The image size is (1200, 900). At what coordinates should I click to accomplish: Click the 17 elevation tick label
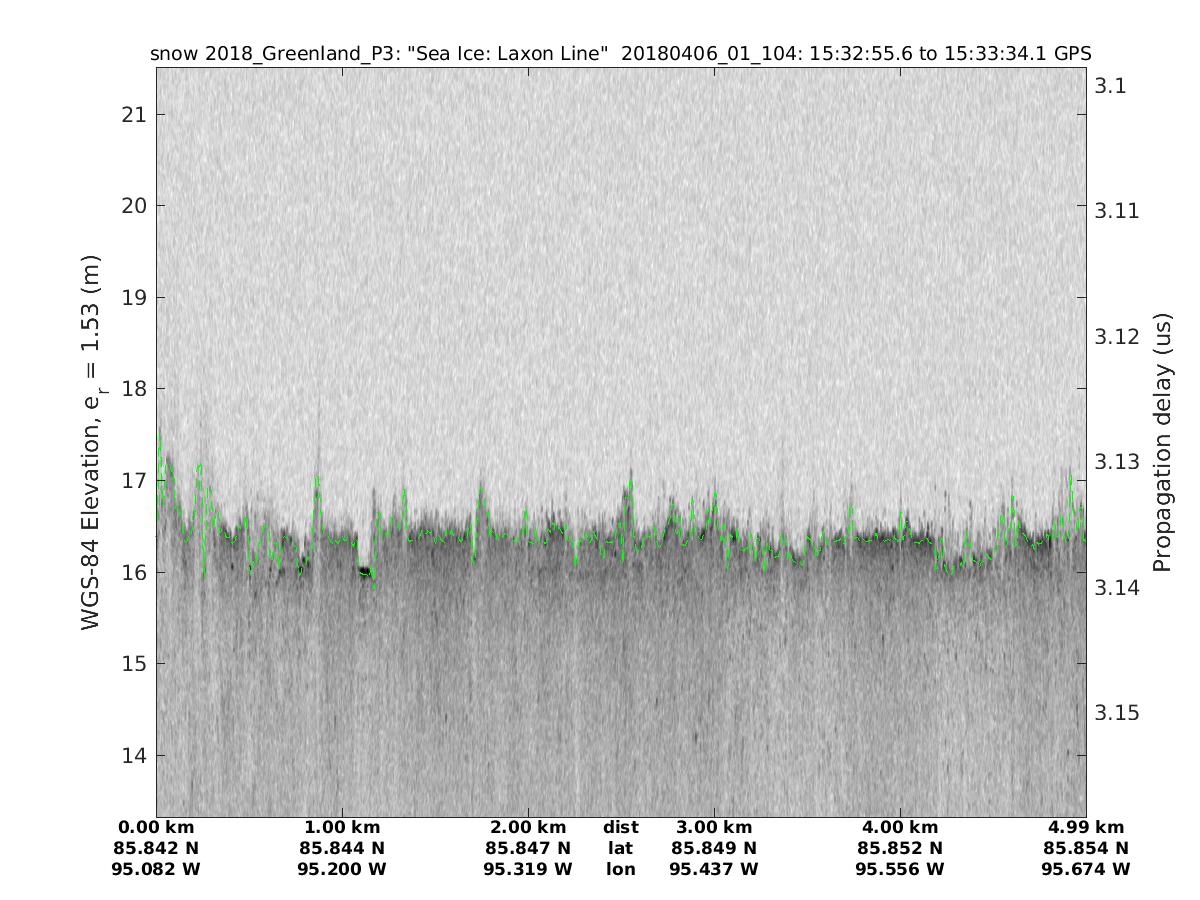pos(134,481)
